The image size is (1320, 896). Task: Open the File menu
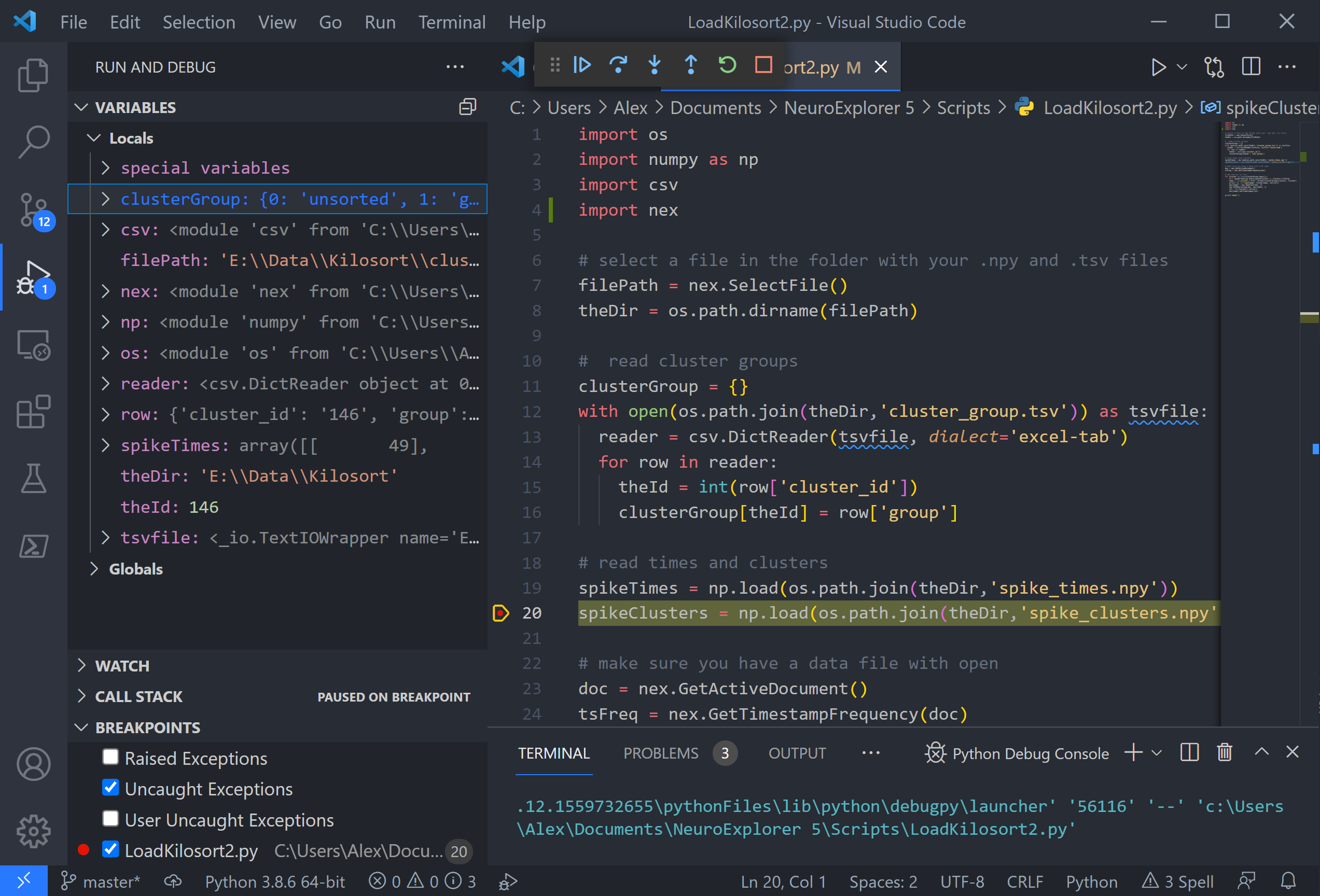tap(73, 22)
